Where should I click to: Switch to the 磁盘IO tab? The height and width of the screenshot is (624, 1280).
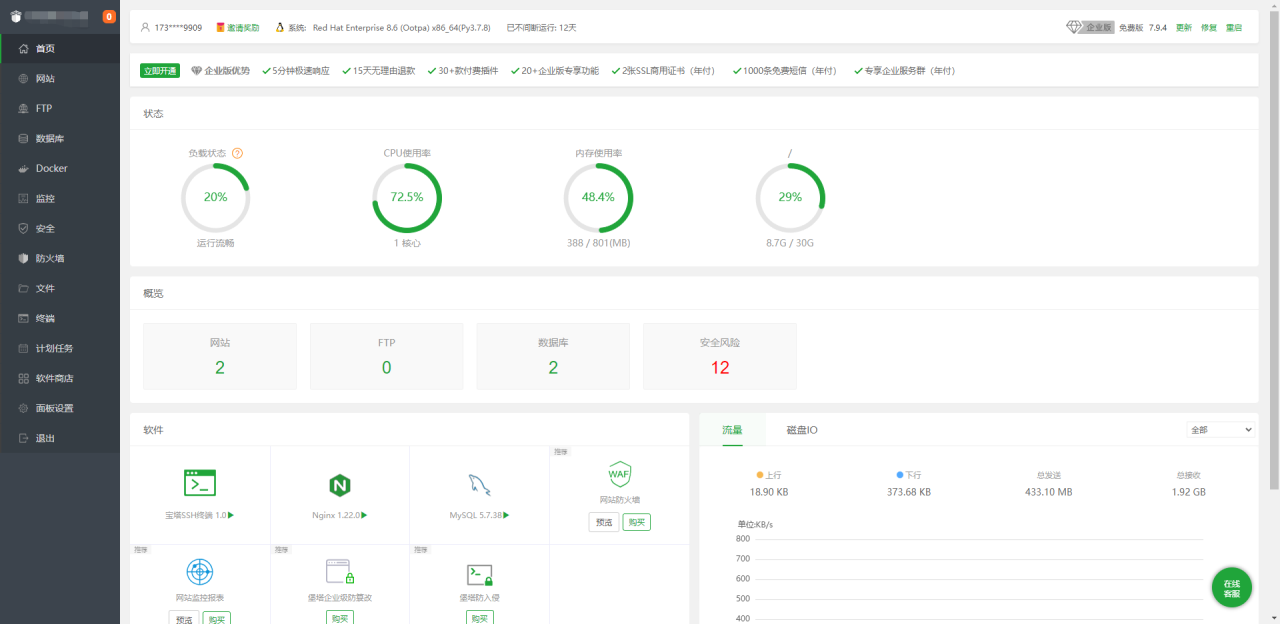click(x=801, y=430)
